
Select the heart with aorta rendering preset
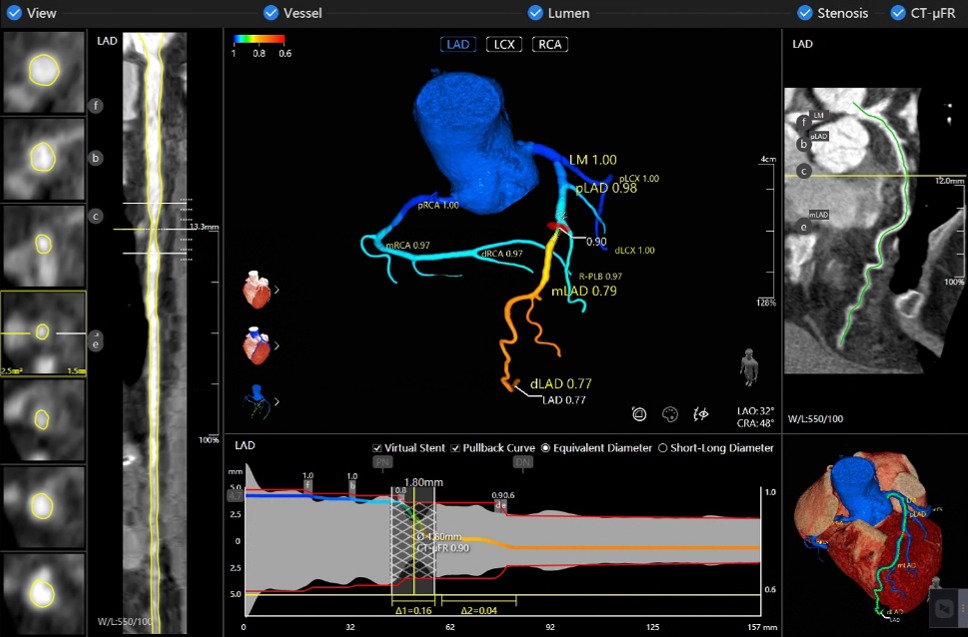[256, 346]
